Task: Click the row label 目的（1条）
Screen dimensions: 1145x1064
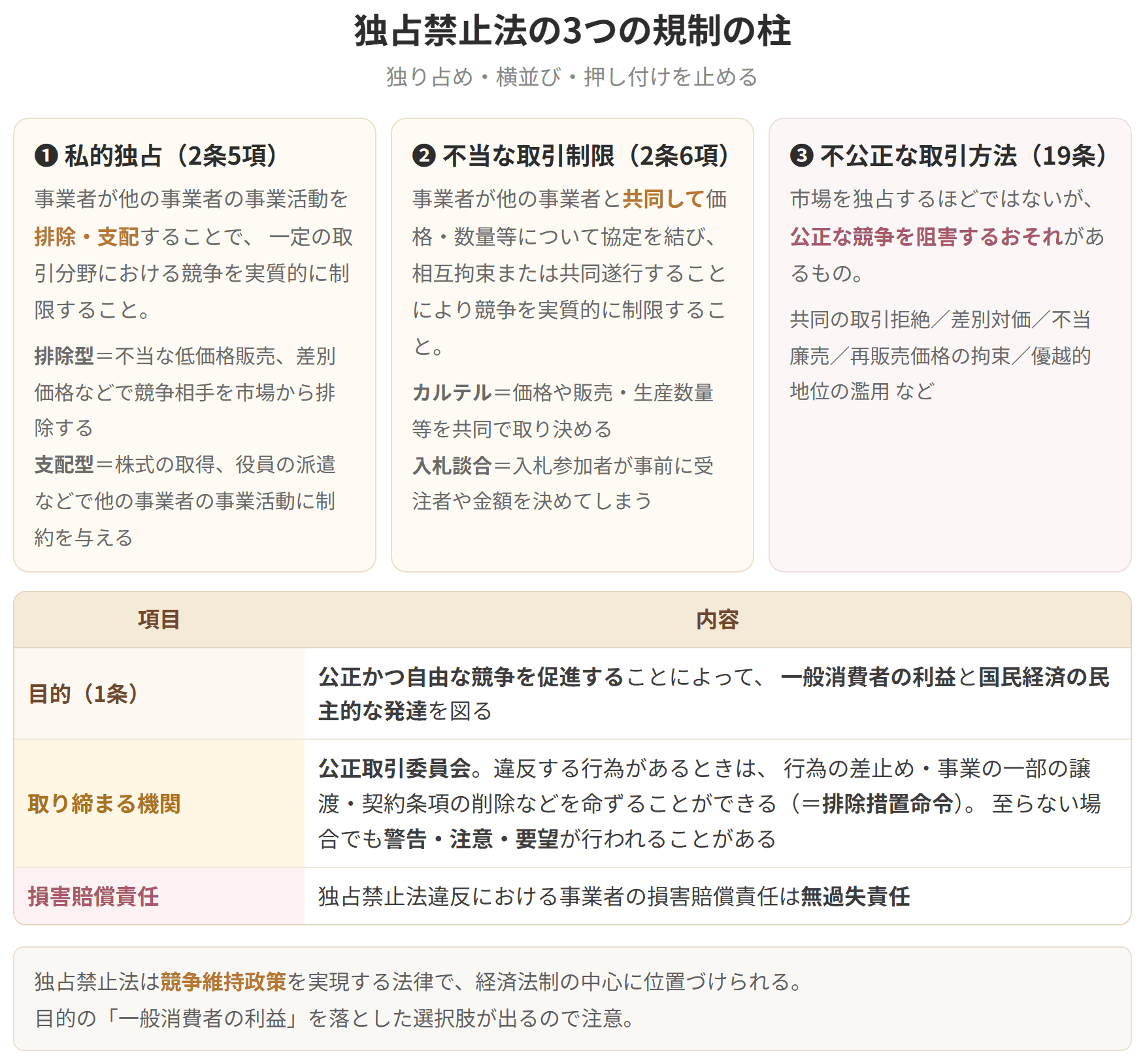Action: 83,694
